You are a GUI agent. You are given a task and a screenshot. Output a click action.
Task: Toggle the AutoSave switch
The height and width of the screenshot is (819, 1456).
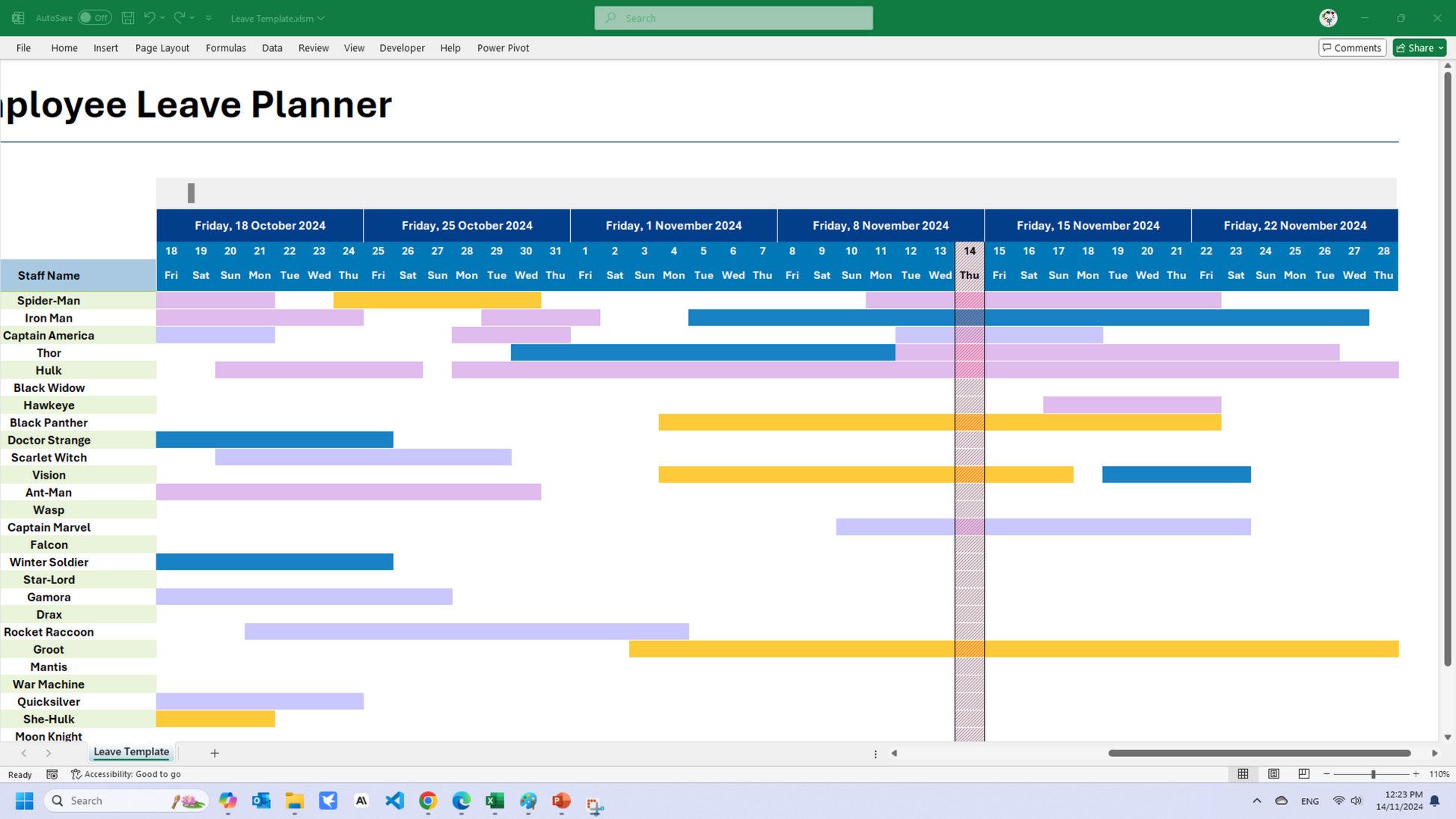pos(94,18)
